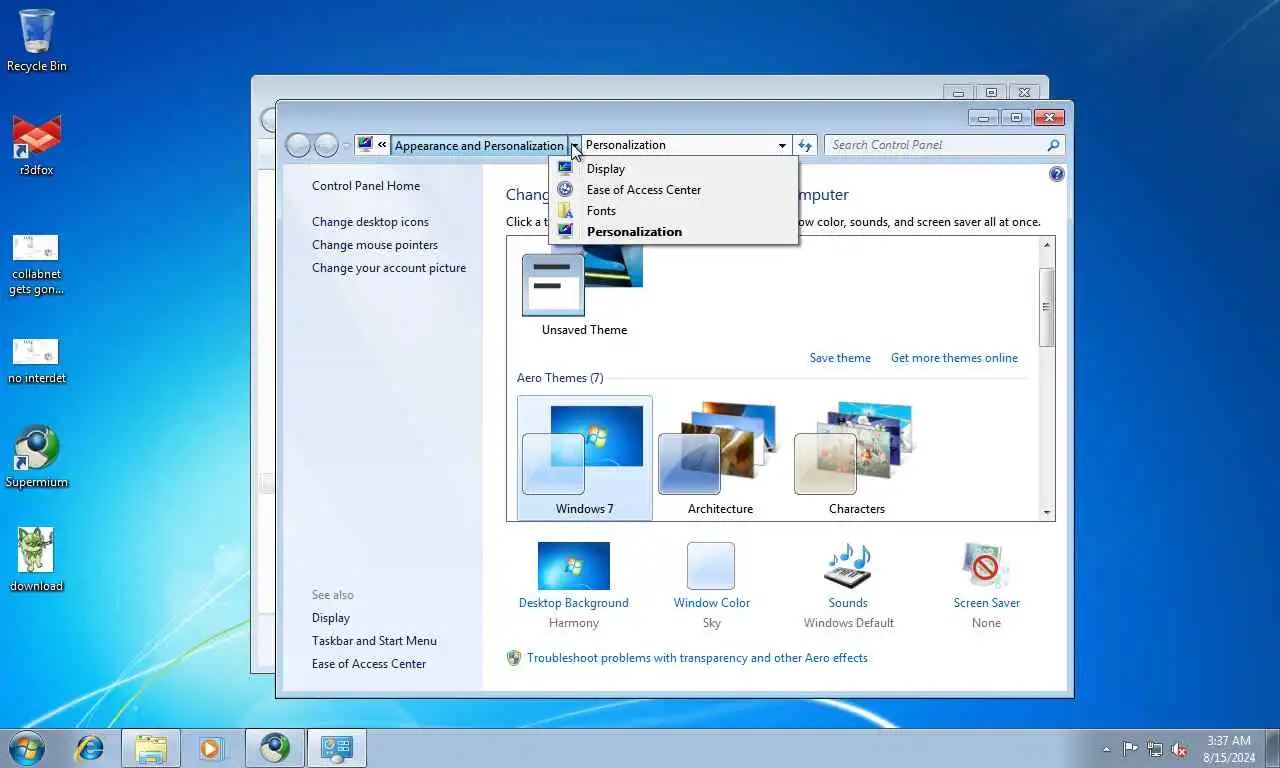Click the Display monitor icon in dropdown
The height and width of the screenshot is (768, 1280).
click(565, 168)
